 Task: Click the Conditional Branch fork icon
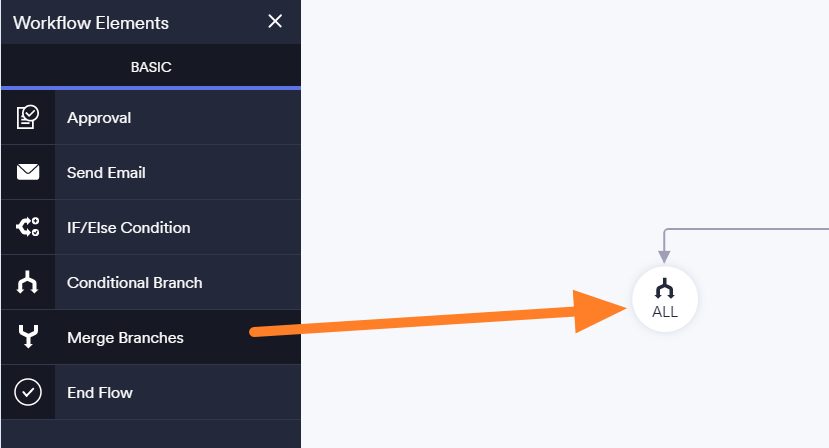tap(27, 283)
